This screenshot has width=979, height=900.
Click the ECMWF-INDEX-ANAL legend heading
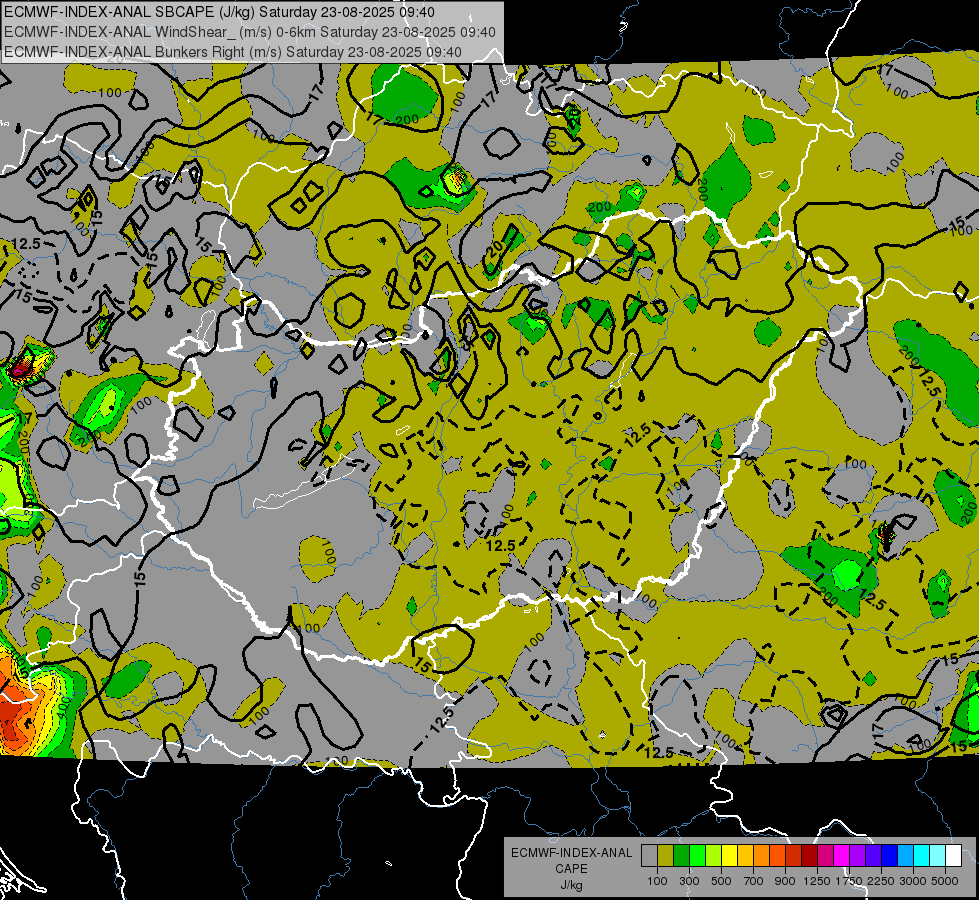[x=571, y=853]
